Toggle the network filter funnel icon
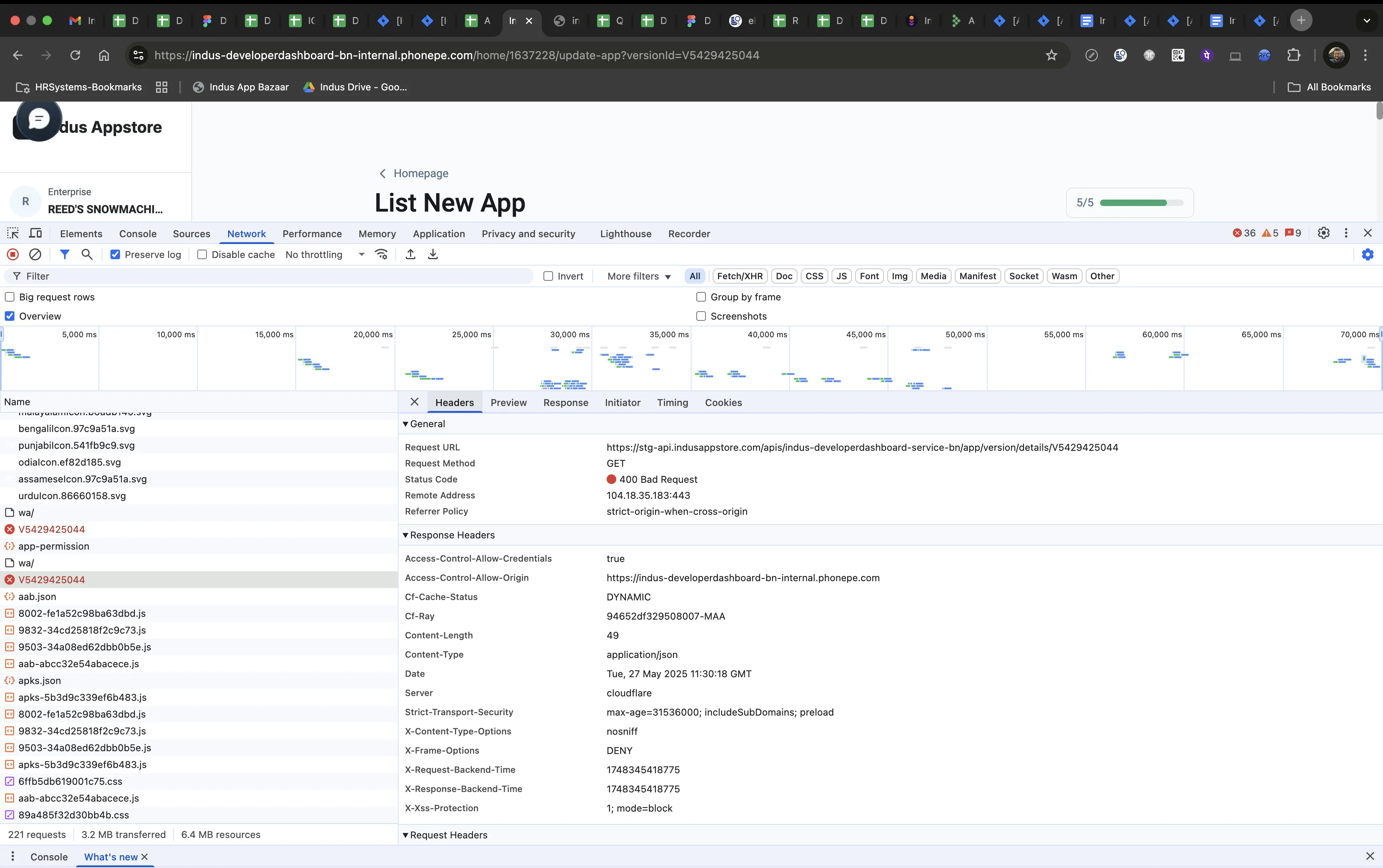1383x868 pixels. pos(64,254)
